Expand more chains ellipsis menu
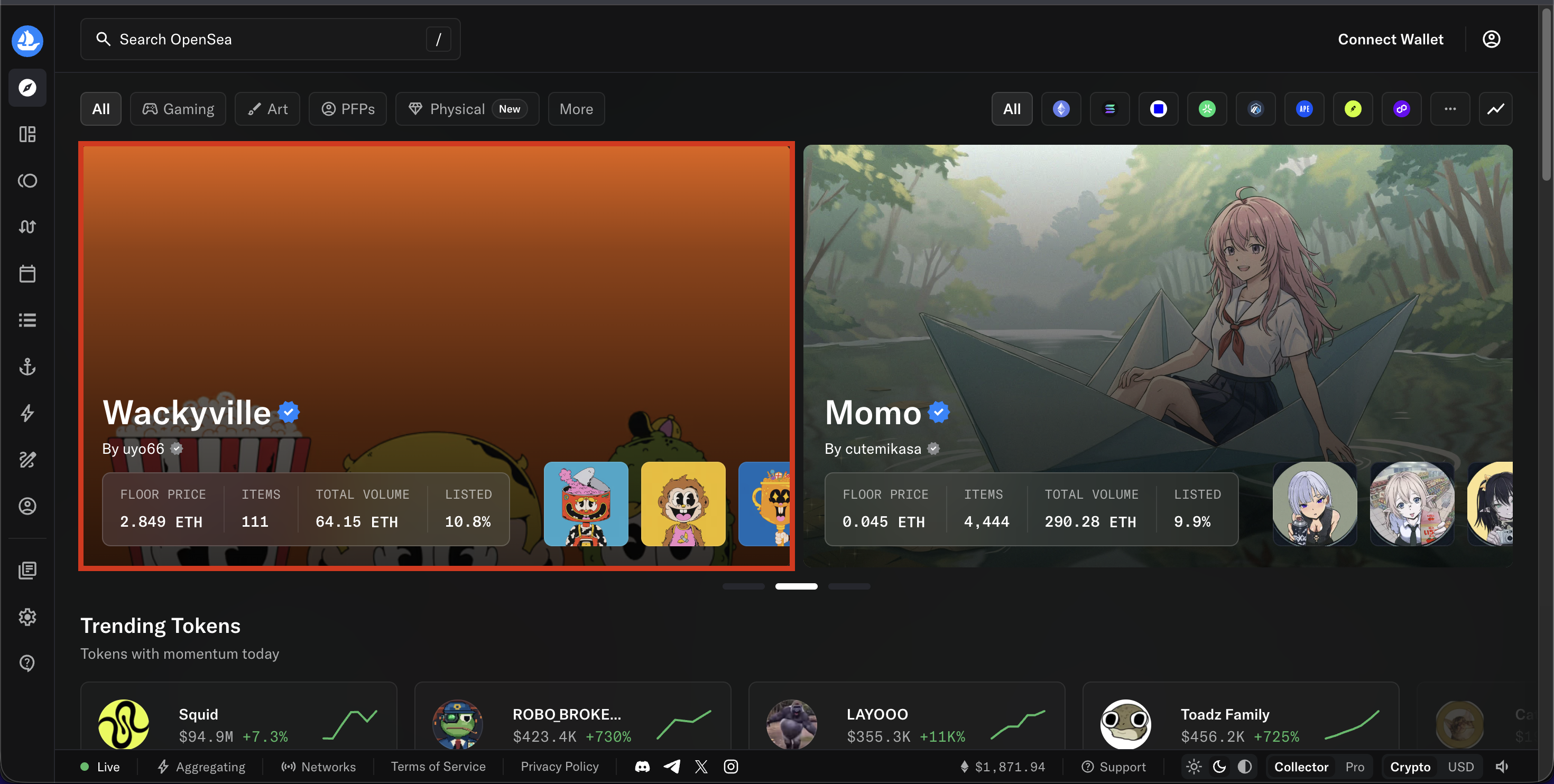The width and height of the screenshot is (1554, 784). 1450,109
